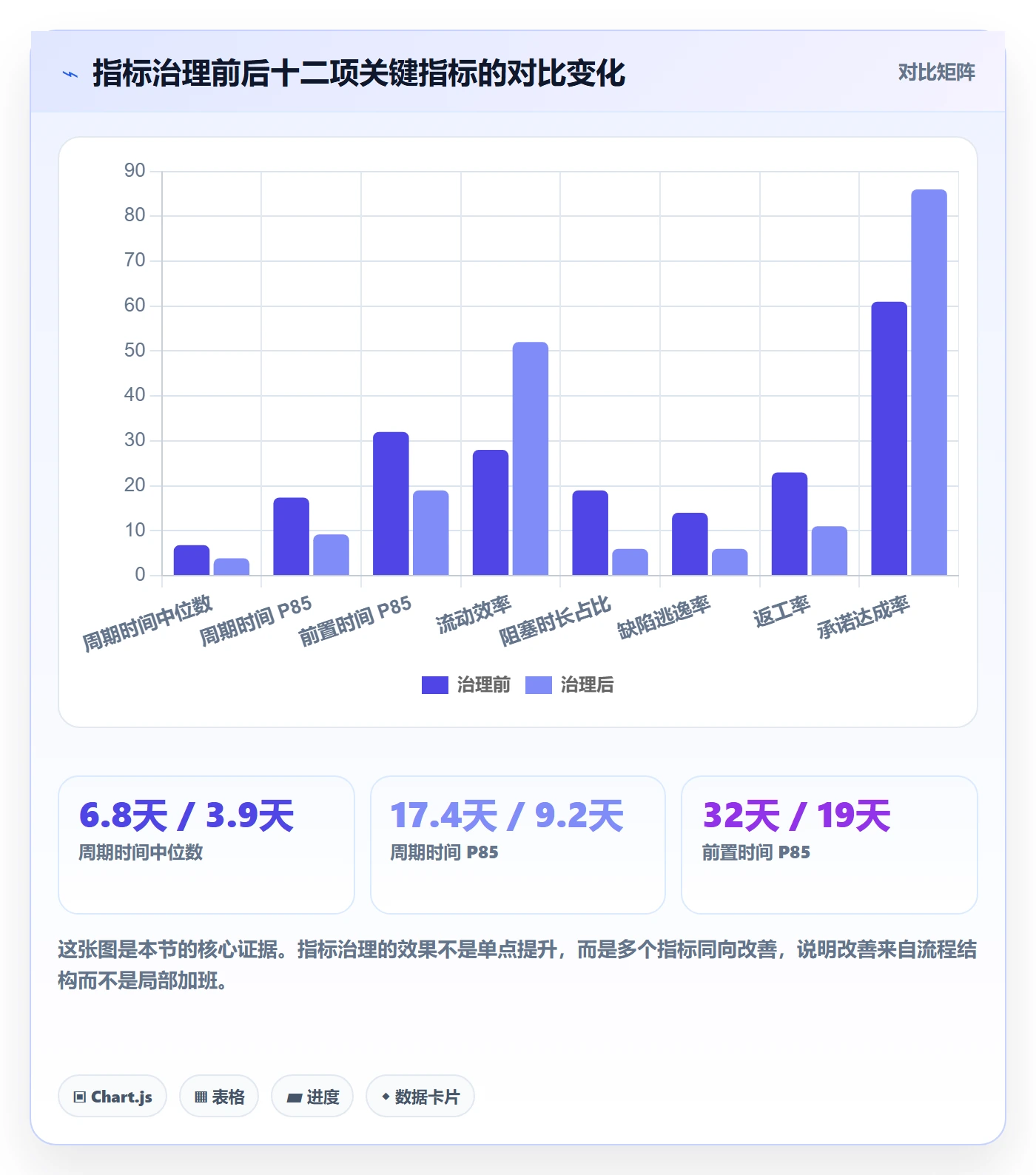Click the 数据卡片 tag chip

point(420,1096)
